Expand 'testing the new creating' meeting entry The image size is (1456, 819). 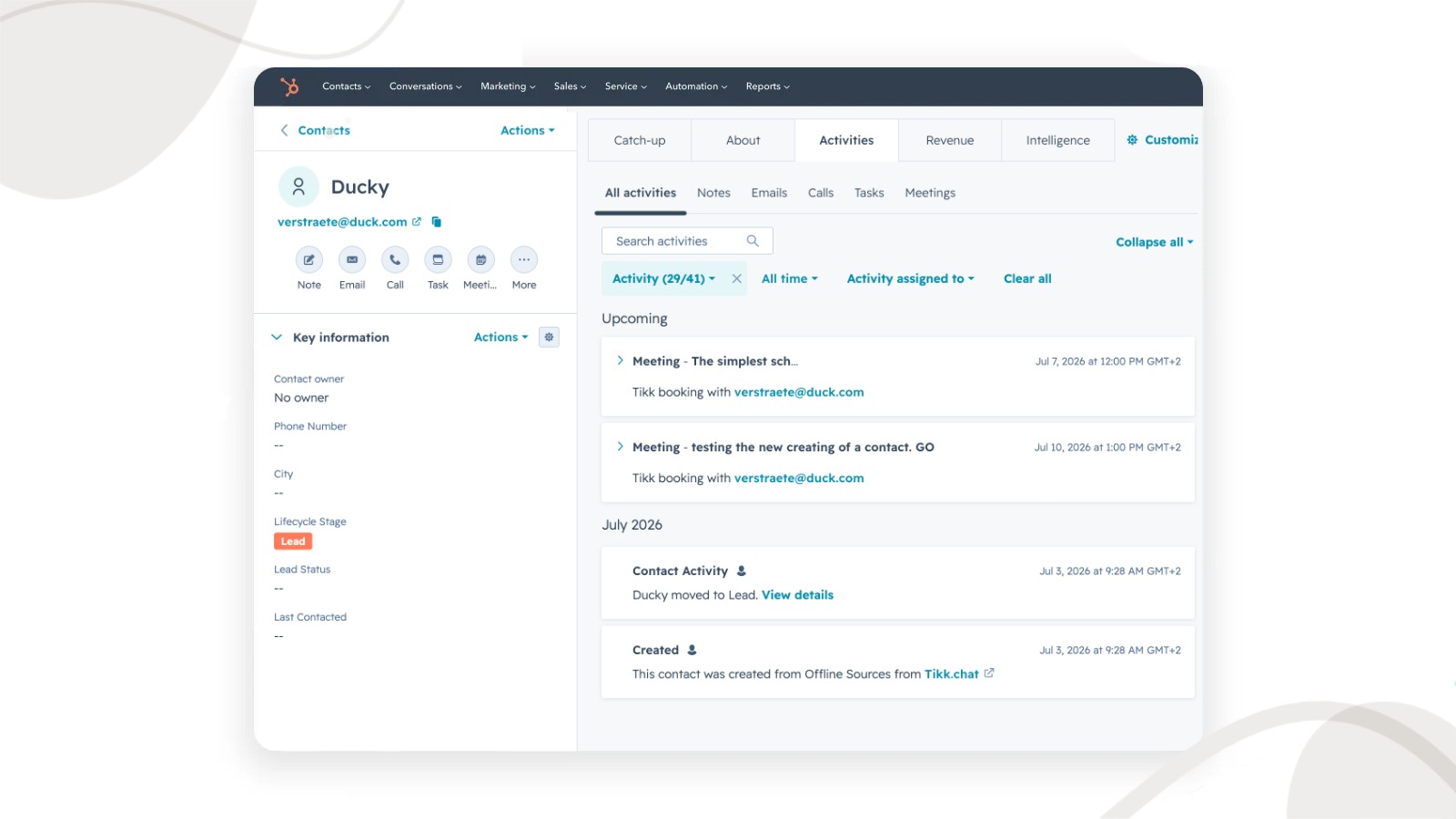pyautogui.click(x=621, y=446)
